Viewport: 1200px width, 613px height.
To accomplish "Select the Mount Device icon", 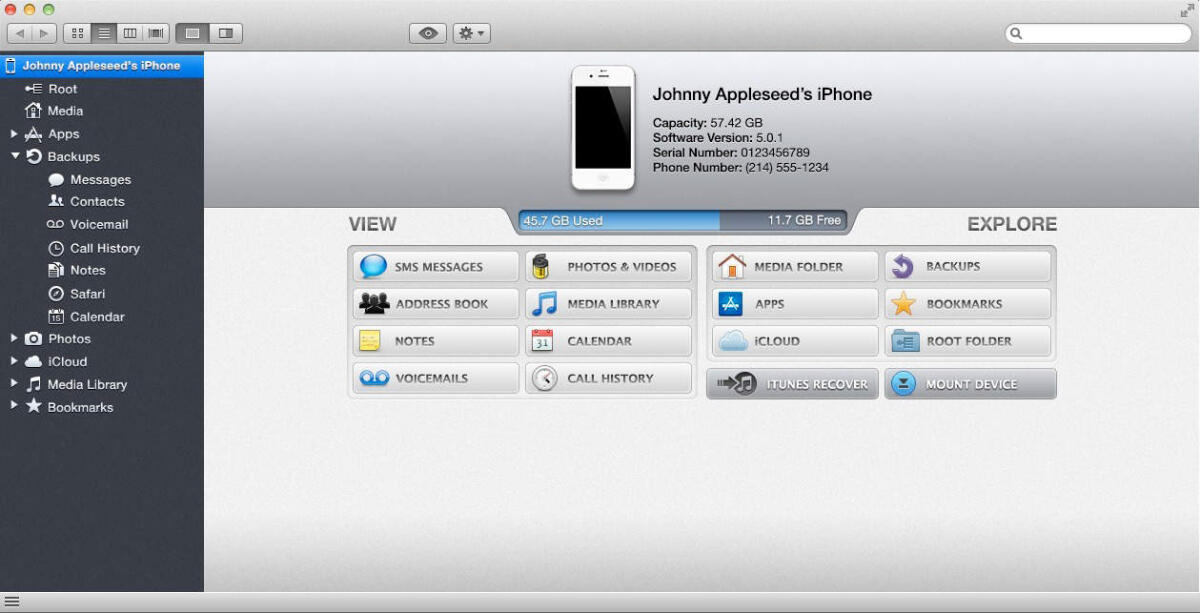I will 969,383.
